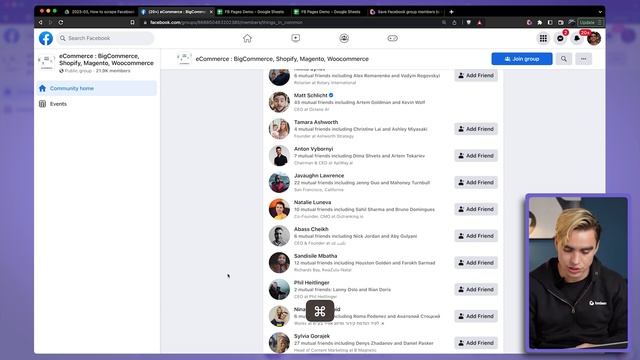Select Community home in sidebar
This screenshot has height=360, width=640.
(x=97, y=88)
